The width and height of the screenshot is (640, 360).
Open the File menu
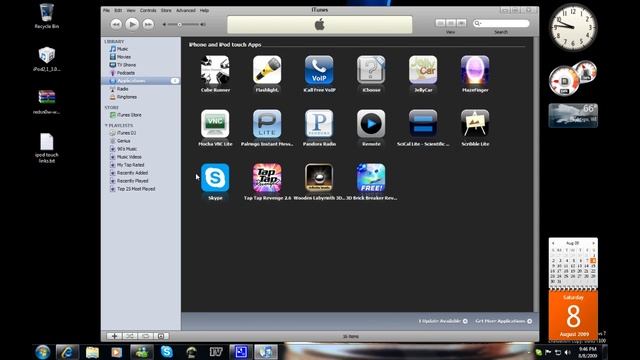click(106, 10)
